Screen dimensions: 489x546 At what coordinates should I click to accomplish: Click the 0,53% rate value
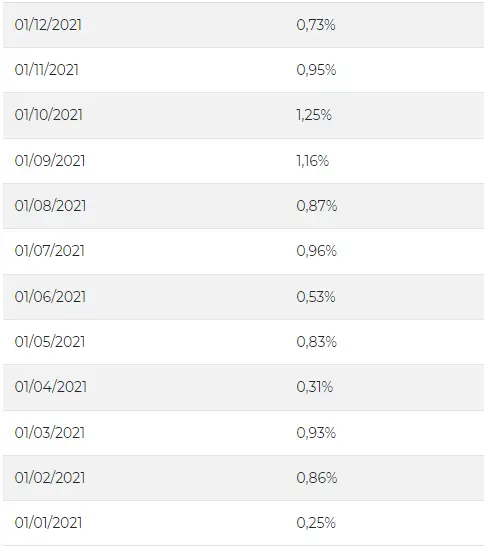coord(316,297)
